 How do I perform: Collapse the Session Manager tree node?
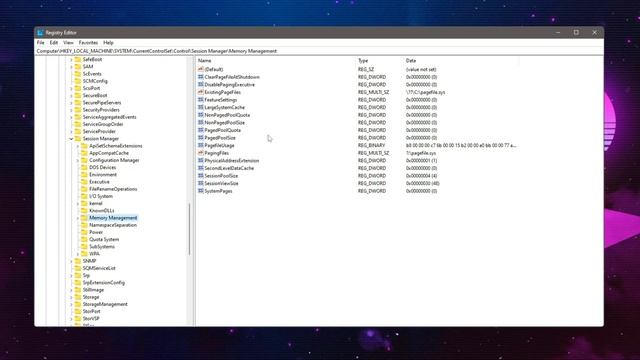71,139
